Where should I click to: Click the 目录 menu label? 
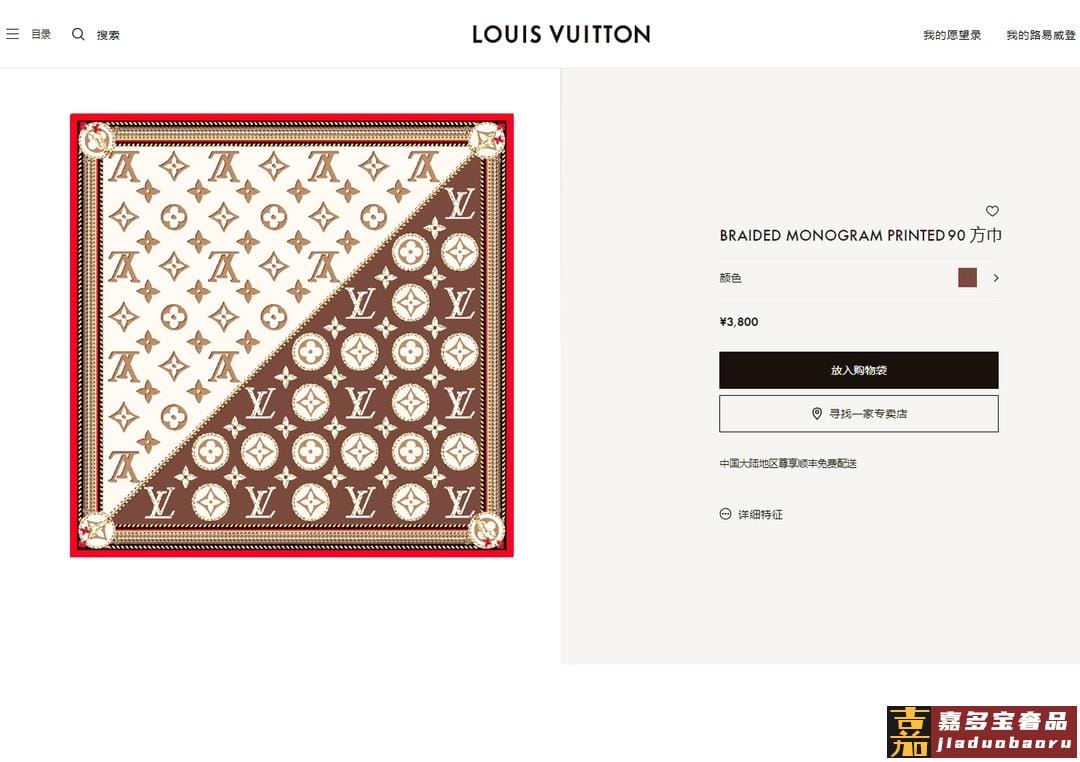click(x=41, y=34)
